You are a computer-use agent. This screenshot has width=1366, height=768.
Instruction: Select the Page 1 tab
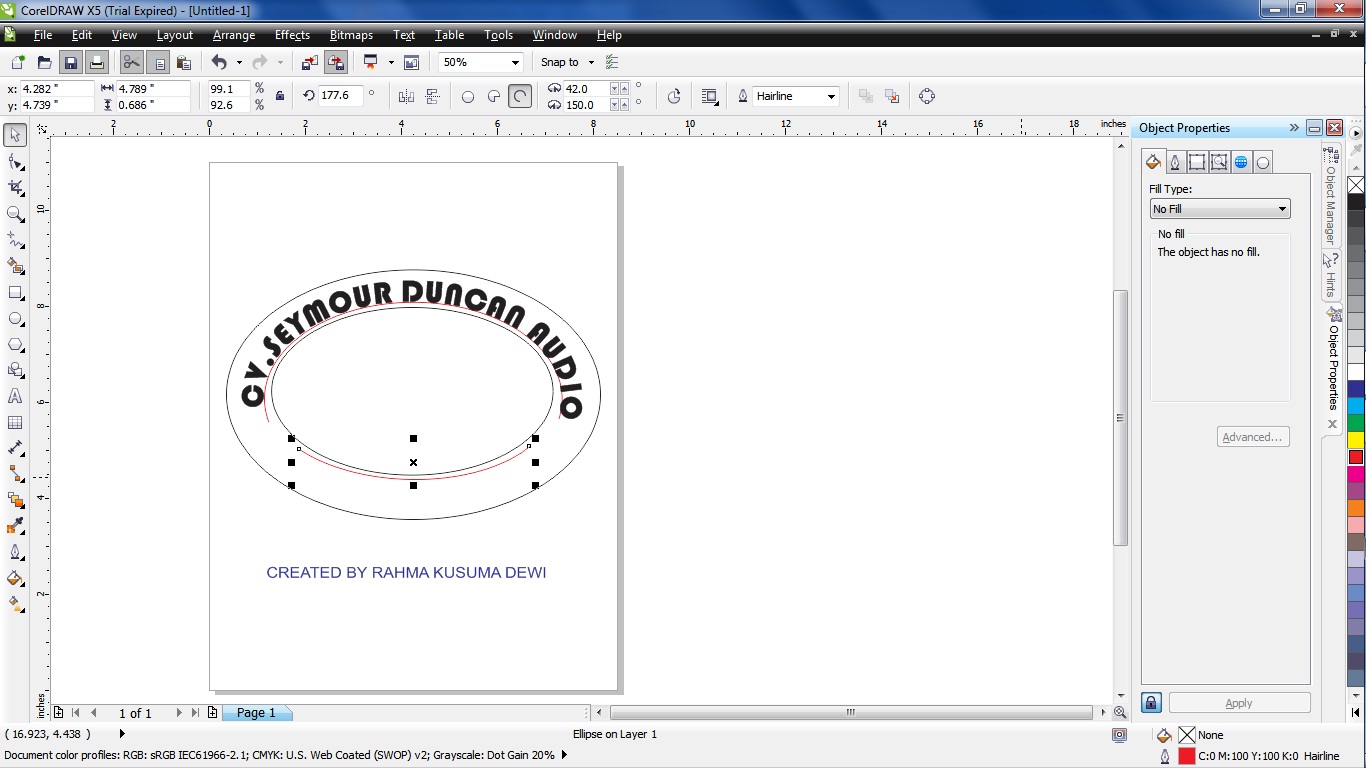256,713
